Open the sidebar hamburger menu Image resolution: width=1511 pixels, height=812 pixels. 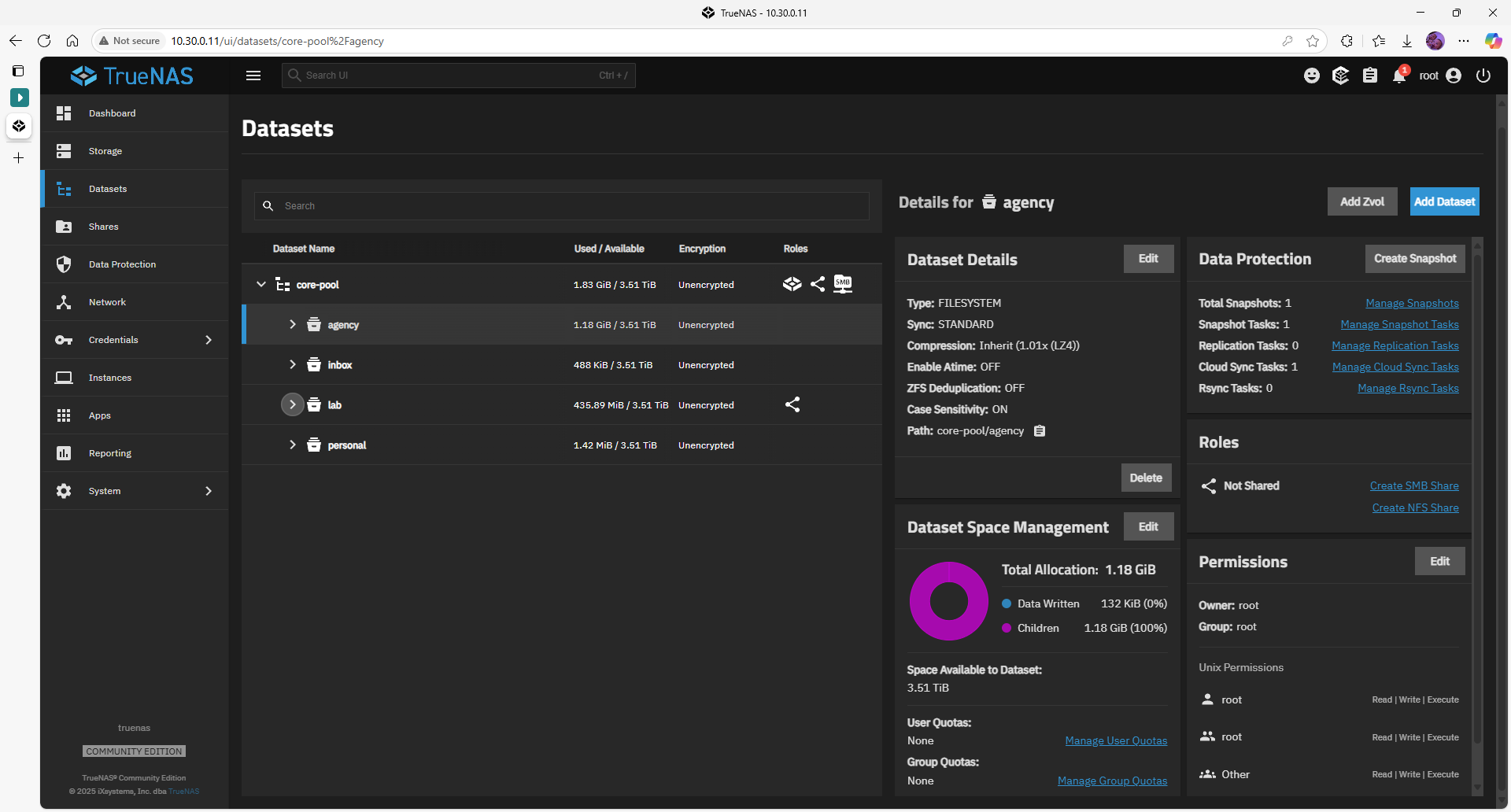click(x=253, y=76)
